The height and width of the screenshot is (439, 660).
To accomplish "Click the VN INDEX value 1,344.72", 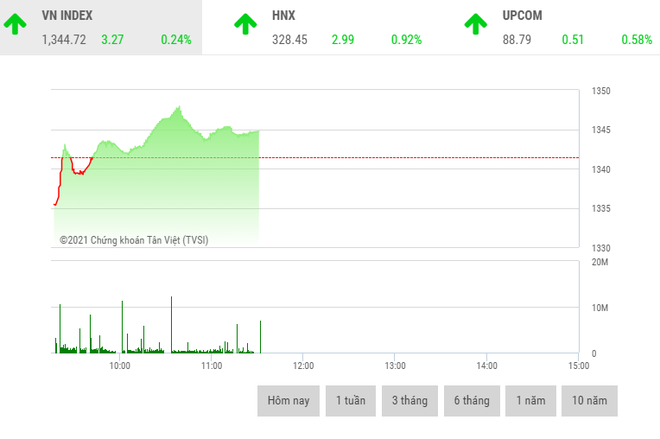I will (64, 40).
